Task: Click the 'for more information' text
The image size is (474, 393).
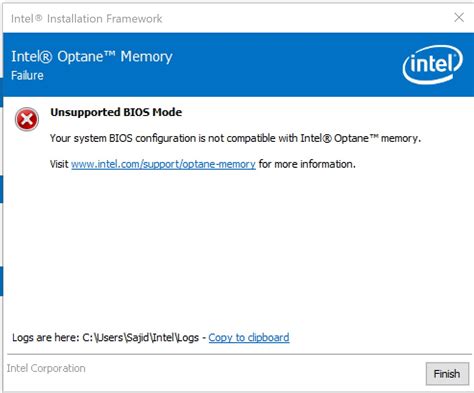Action: point(307,164)
